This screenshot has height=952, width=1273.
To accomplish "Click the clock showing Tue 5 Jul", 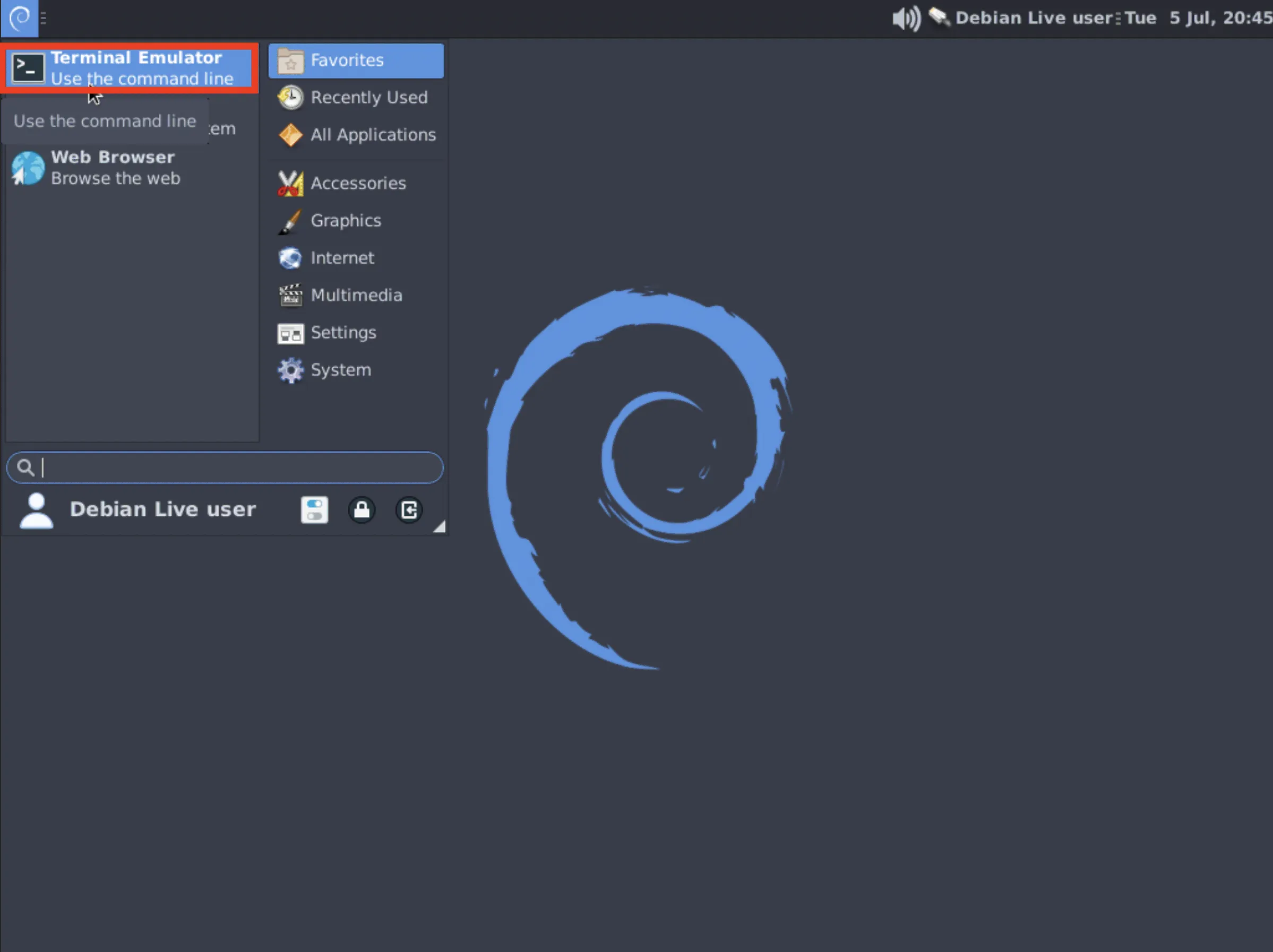I will point(1198,18).
